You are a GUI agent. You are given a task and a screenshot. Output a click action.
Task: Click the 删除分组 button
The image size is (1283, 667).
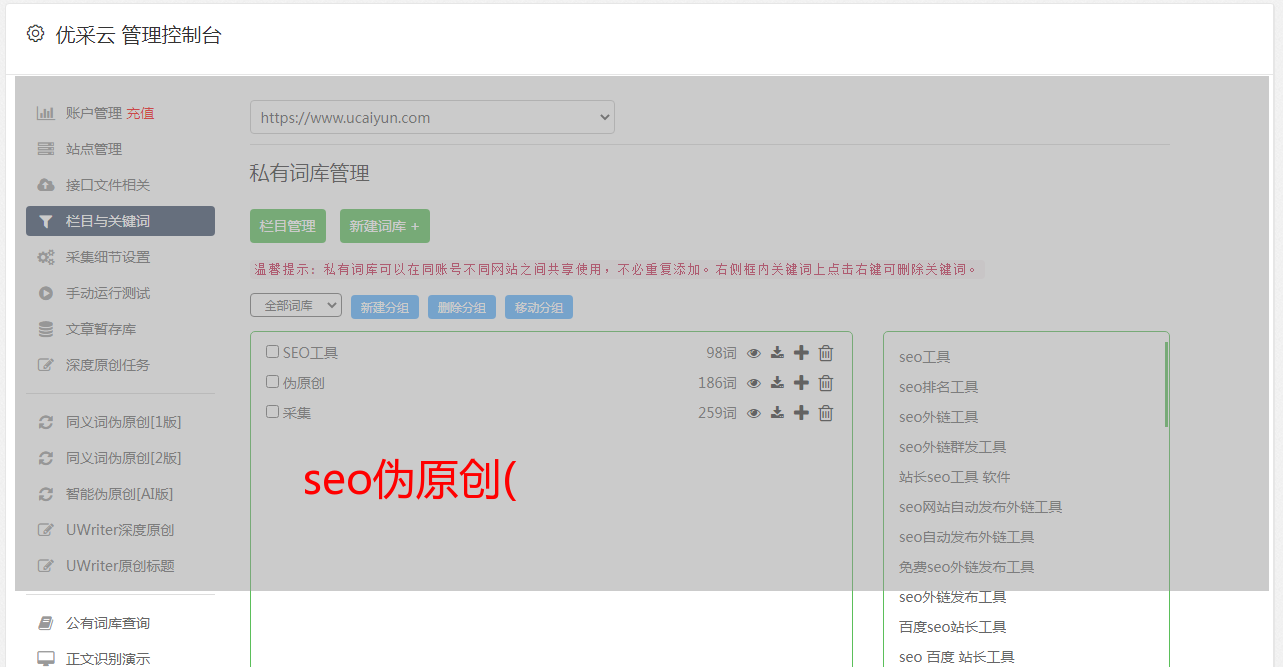pos(462,307)
